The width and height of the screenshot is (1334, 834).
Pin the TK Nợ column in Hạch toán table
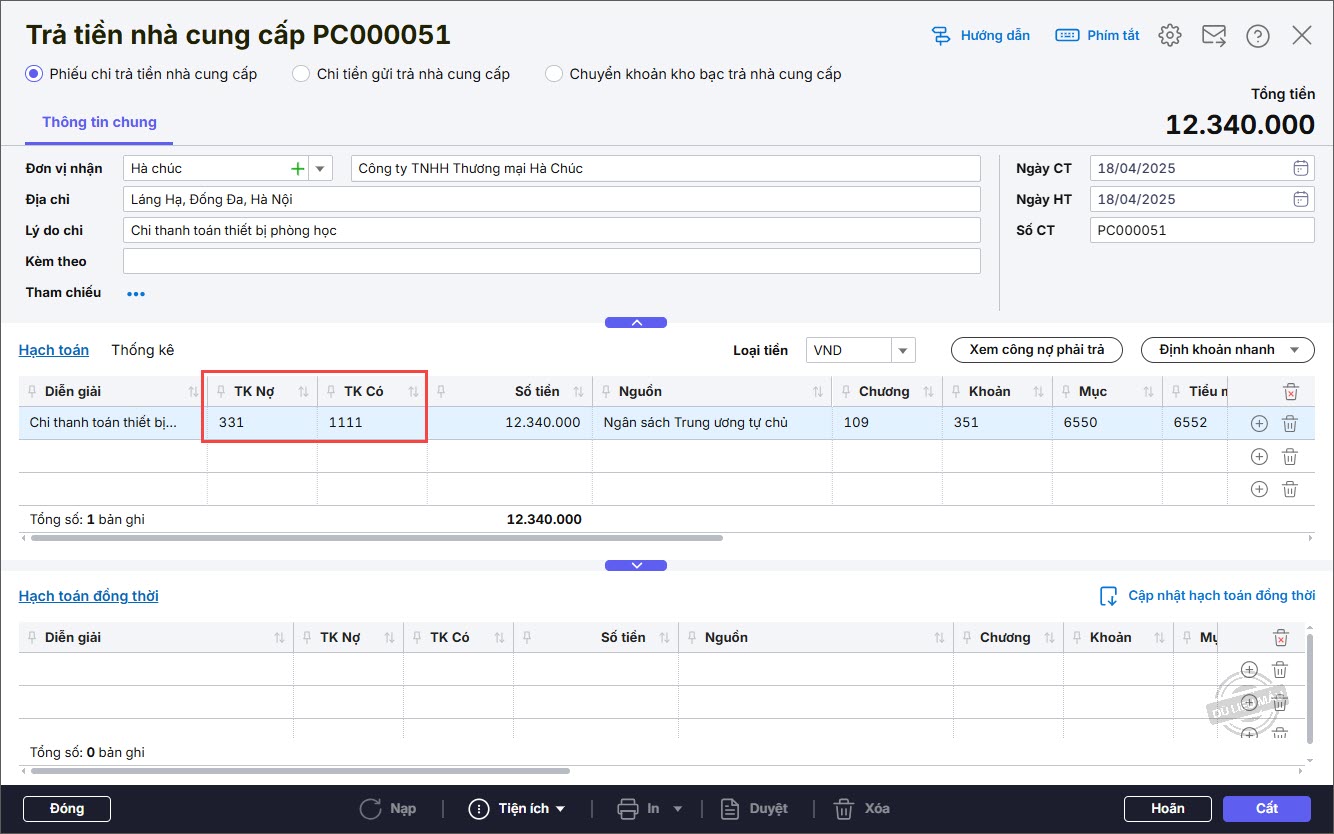[222, 391]
